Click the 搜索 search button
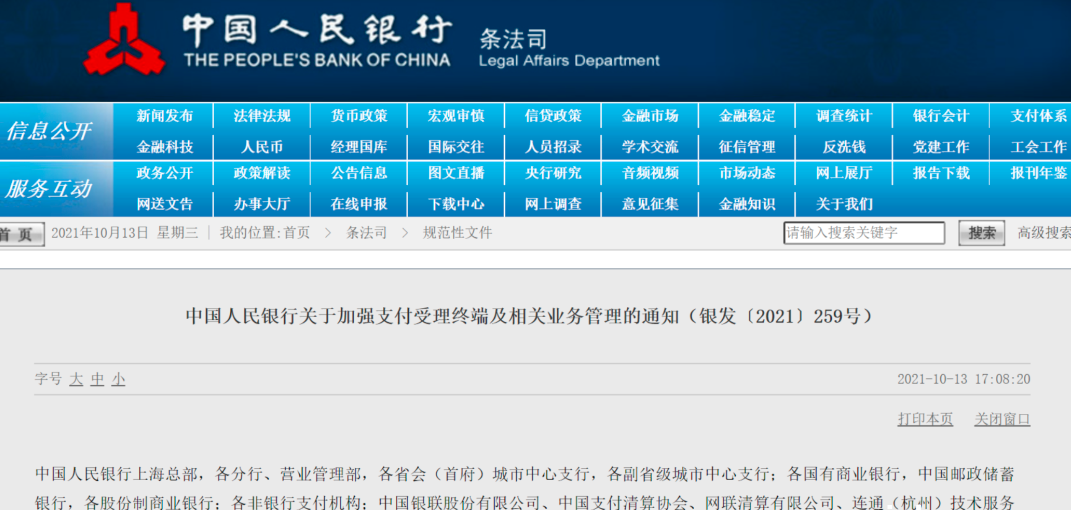 click(982, 233)
